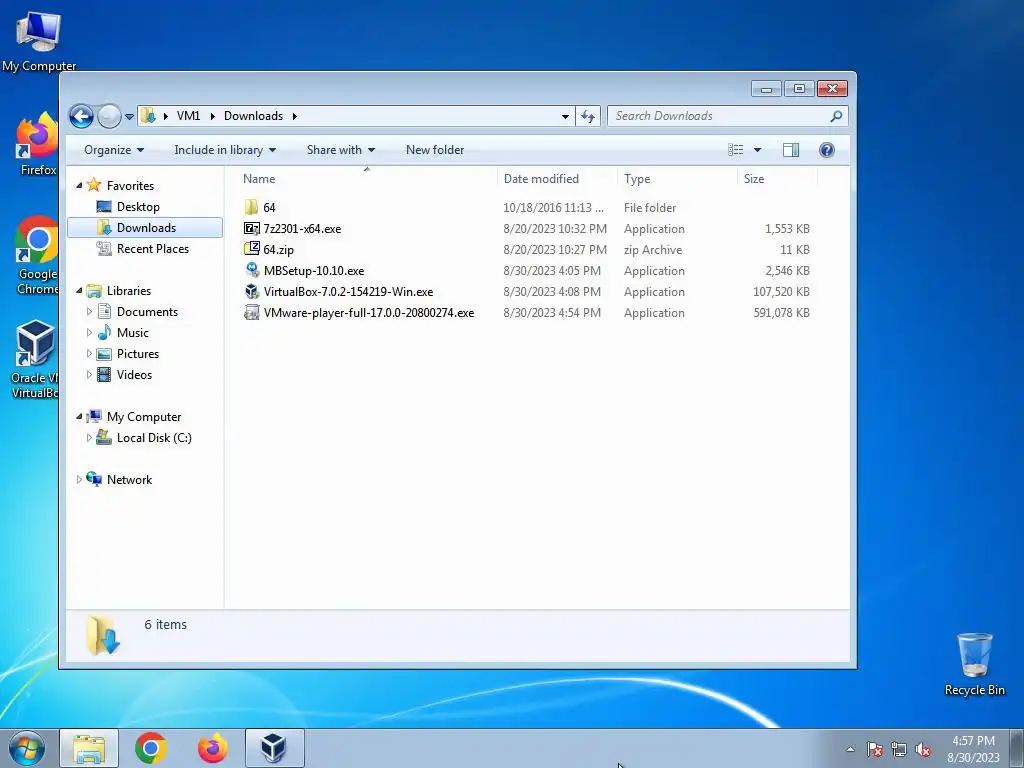Screen dimensions: 1024x768
Task: Collapse My Computer in navigation pane
Action: [x=79, y=417]
